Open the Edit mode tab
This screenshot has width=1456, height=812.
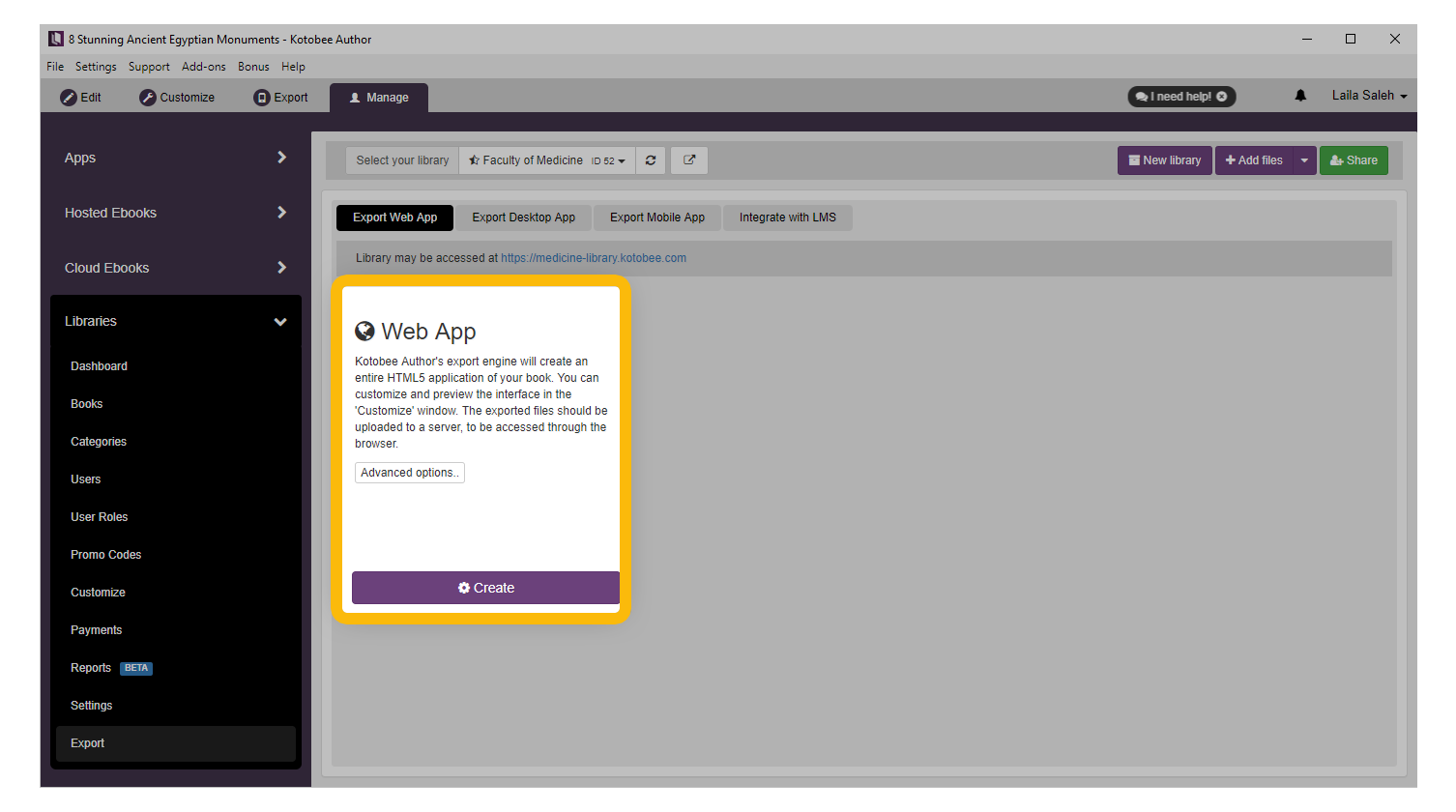tap(81, 98)
